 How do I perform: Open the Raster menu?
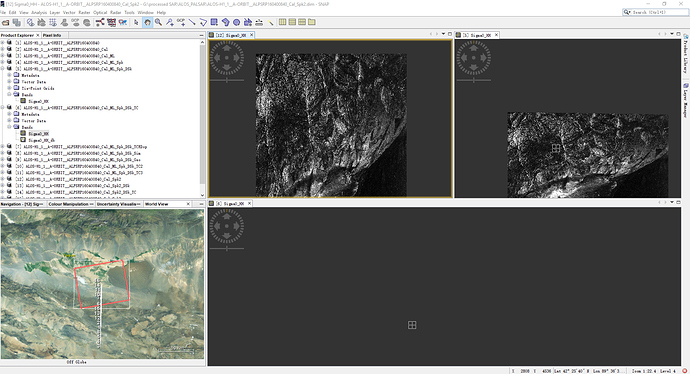click(84, 12)
